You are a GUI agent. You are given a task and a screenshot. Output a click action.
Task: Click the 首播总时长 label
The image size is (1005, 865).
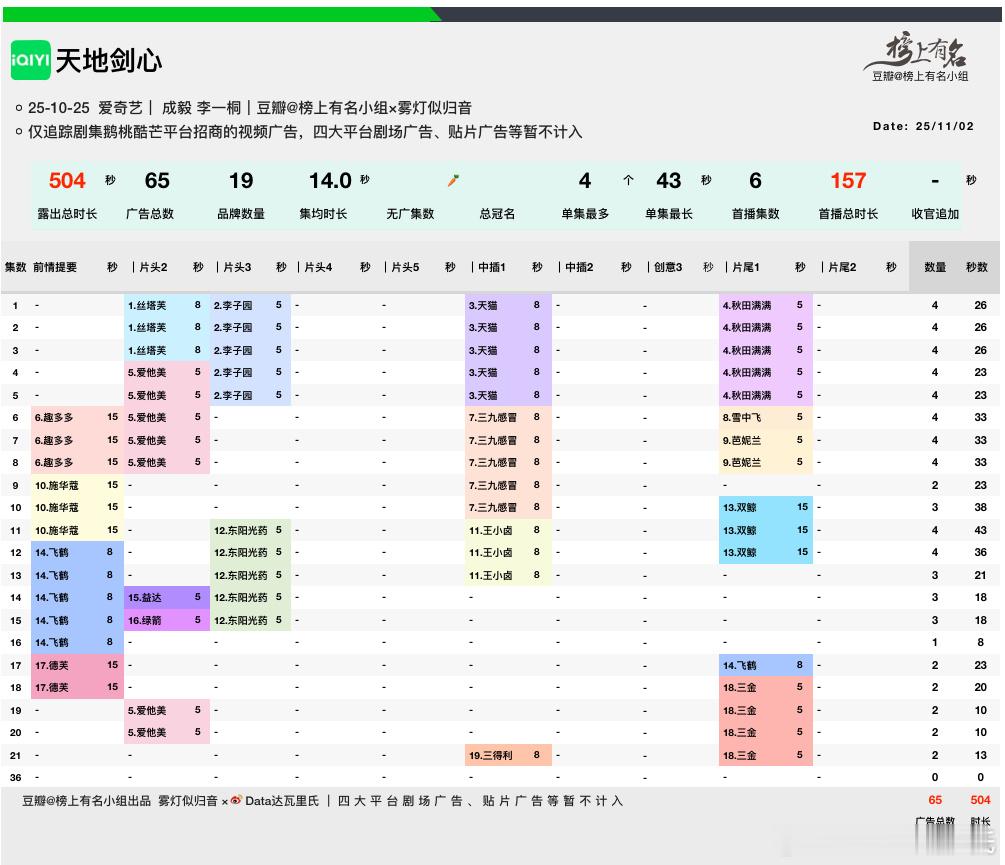(x=848, y=213)
